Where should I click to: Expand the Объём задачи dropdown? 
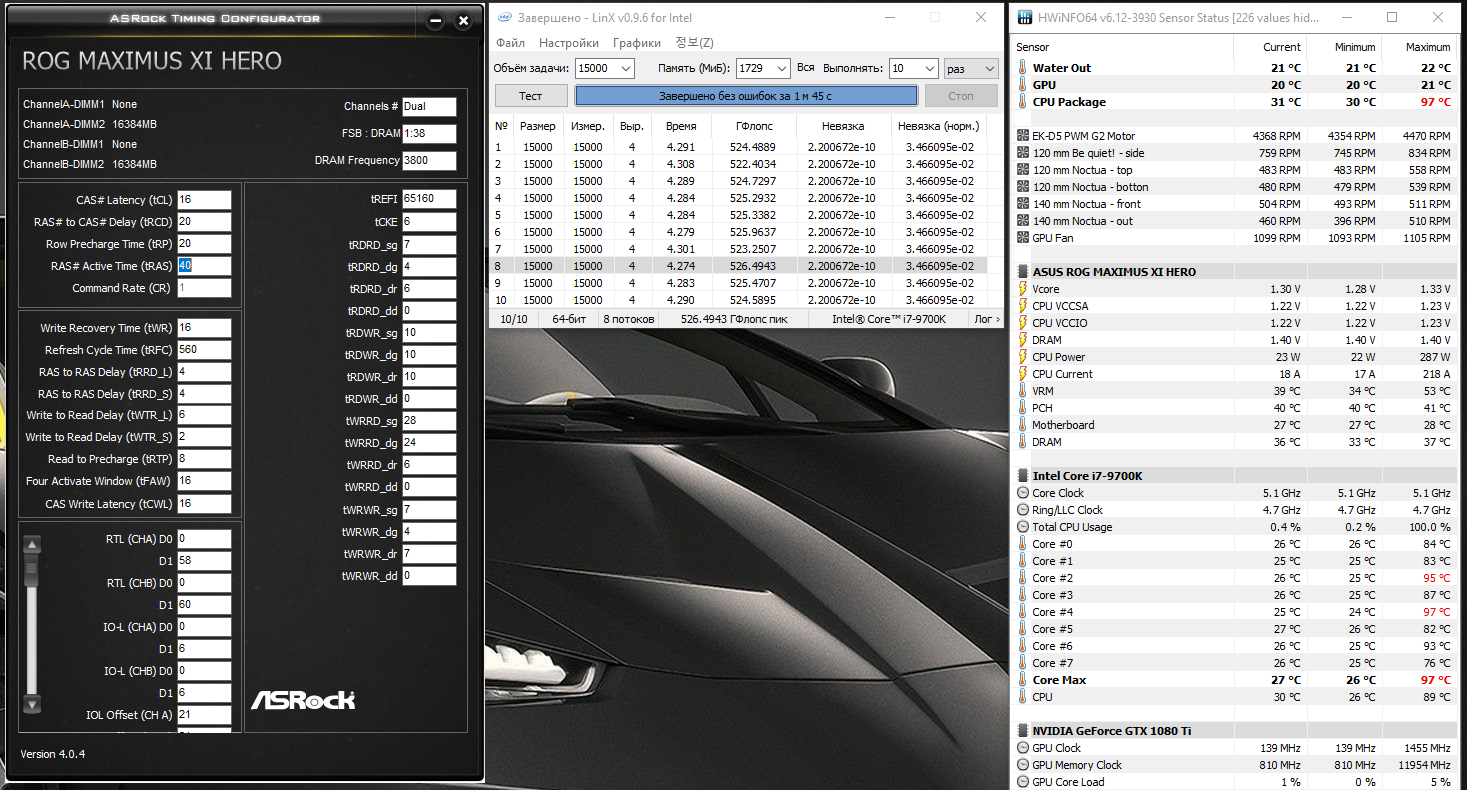626,69
